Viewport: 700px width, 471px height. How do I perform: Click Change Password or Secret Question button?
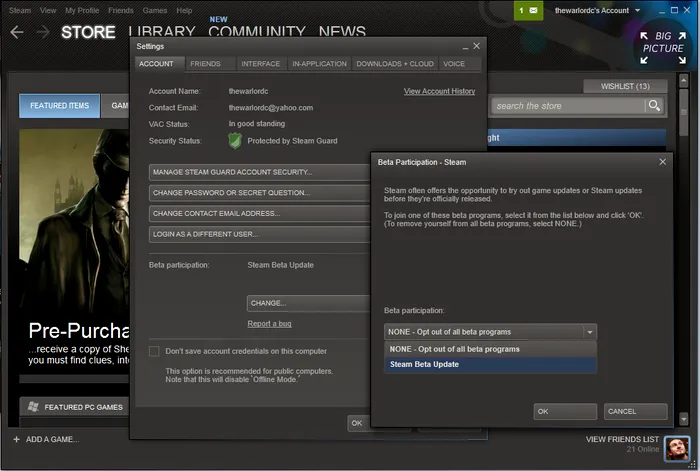click(259, 193)
